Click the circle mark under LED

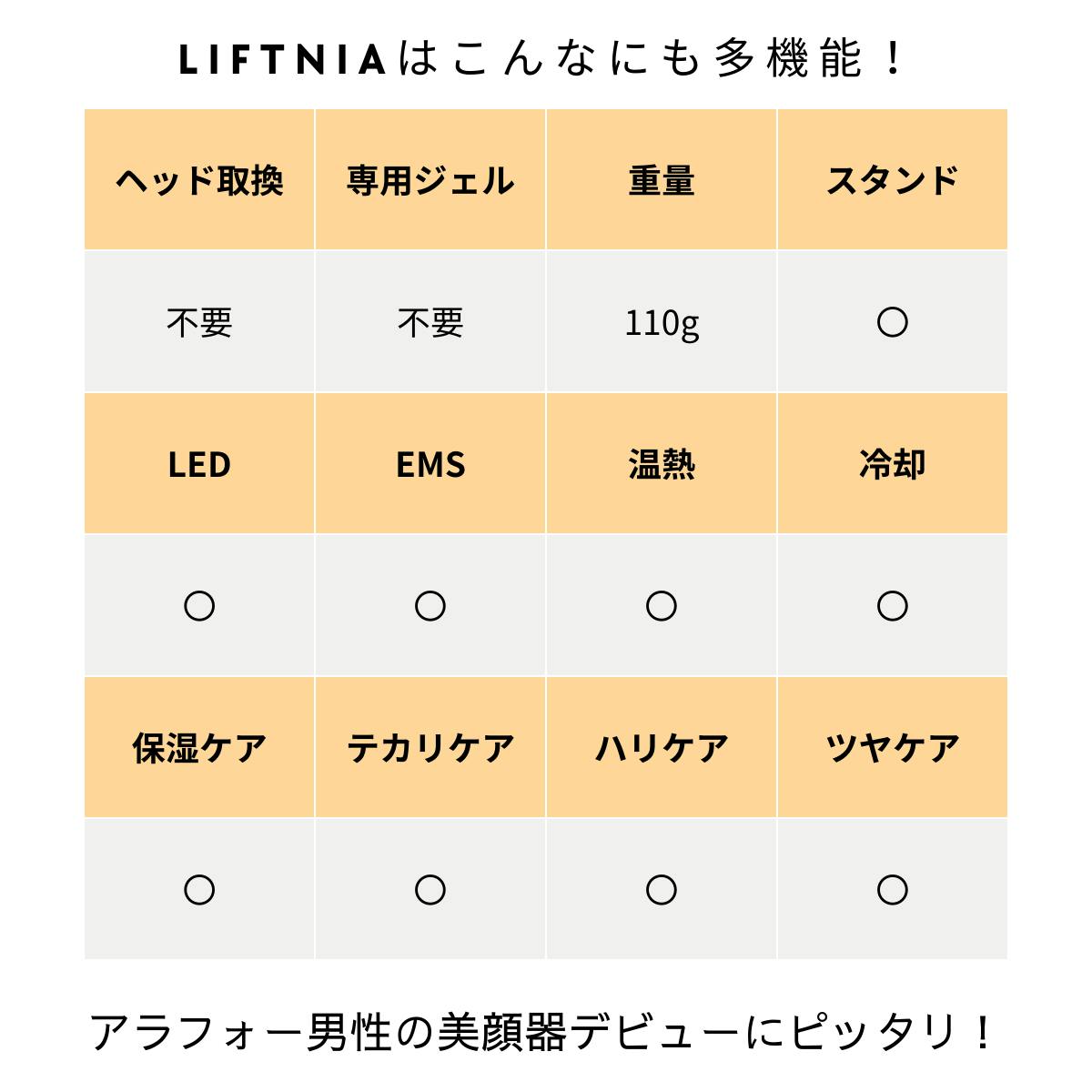tap(199, 606)
